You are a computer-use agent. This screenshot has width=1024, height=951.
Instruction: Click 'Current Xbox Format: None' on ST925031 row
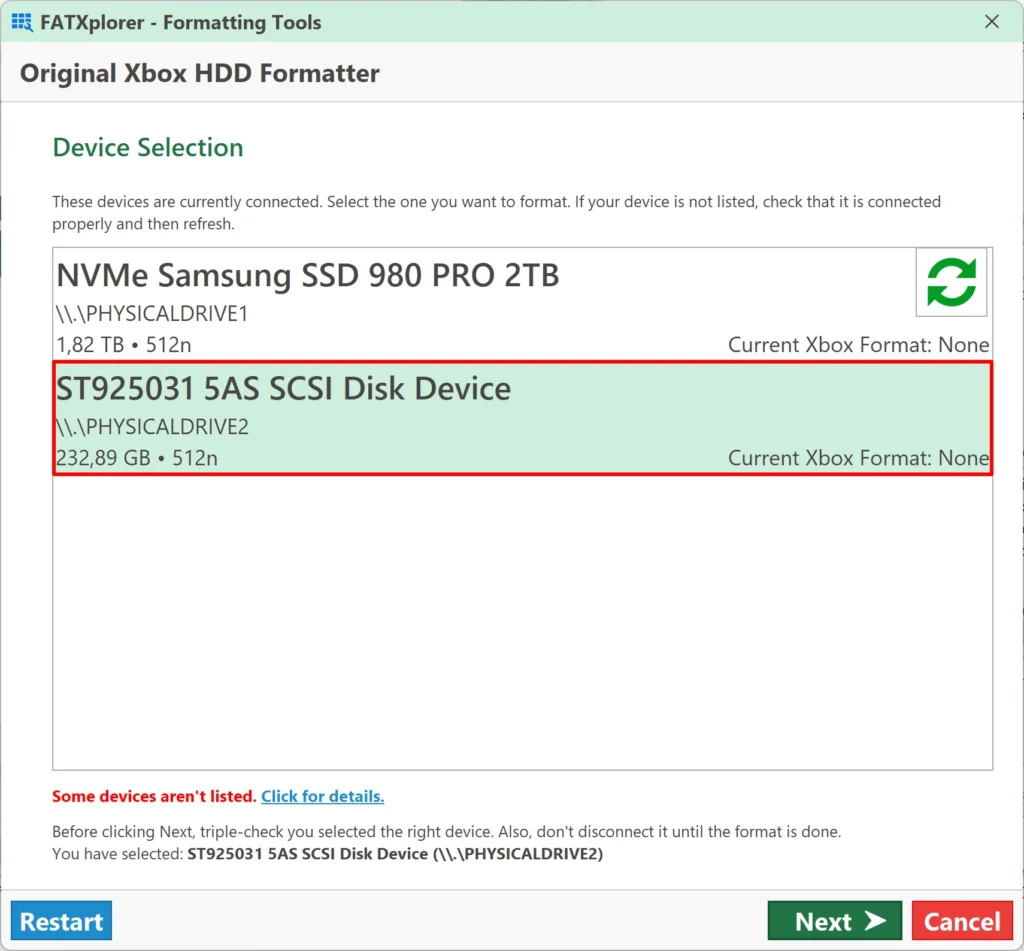tap(858, 458)
